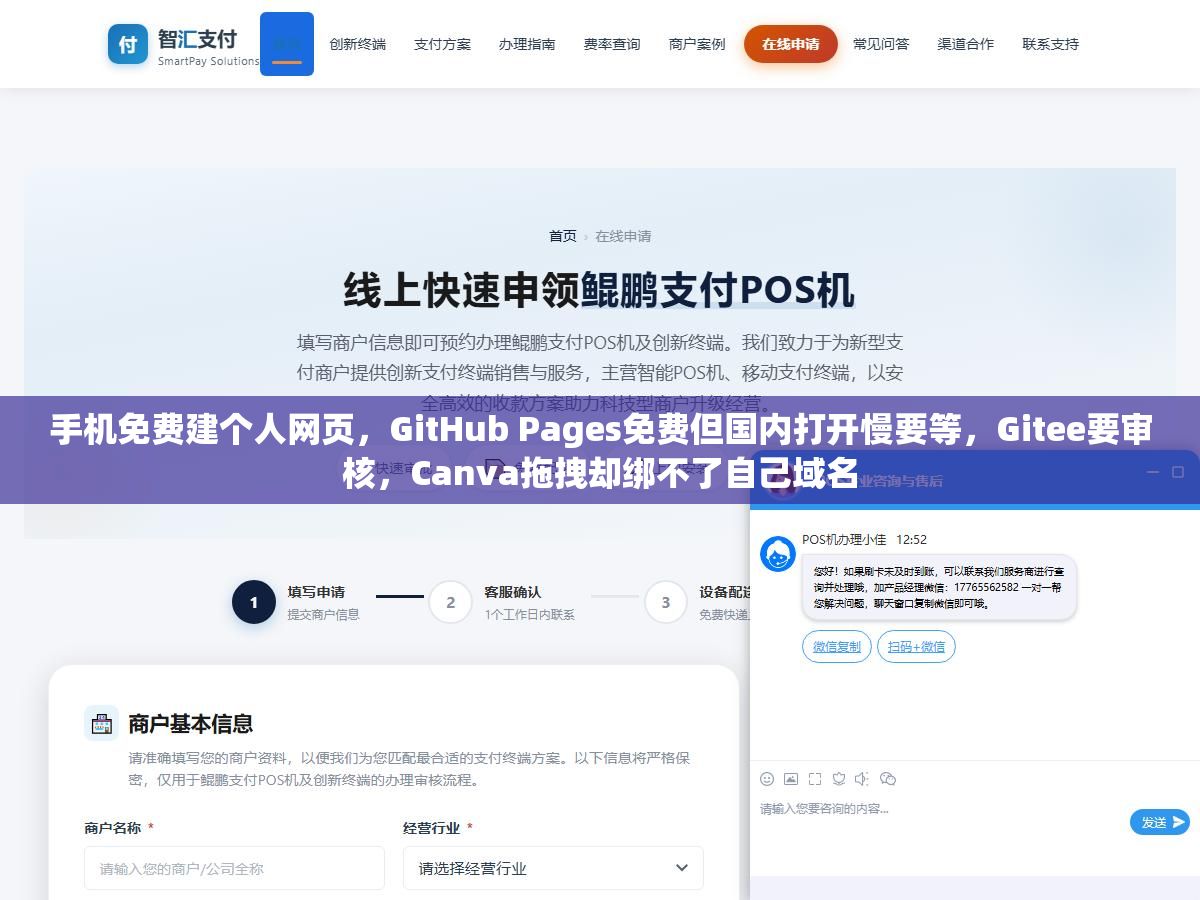
Task: Click the 首页 breadcrumb link
Action: (563, 236)
